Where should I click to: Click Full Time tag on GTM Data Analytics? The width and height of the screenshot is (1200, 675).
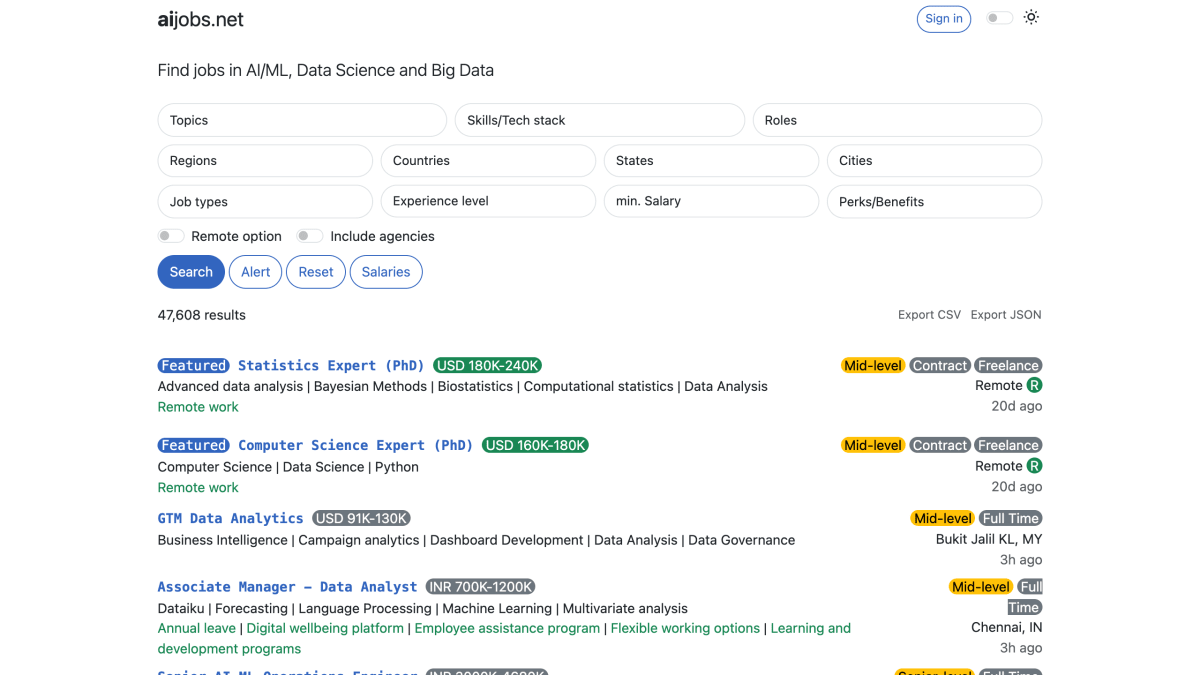coord(1011,518)
